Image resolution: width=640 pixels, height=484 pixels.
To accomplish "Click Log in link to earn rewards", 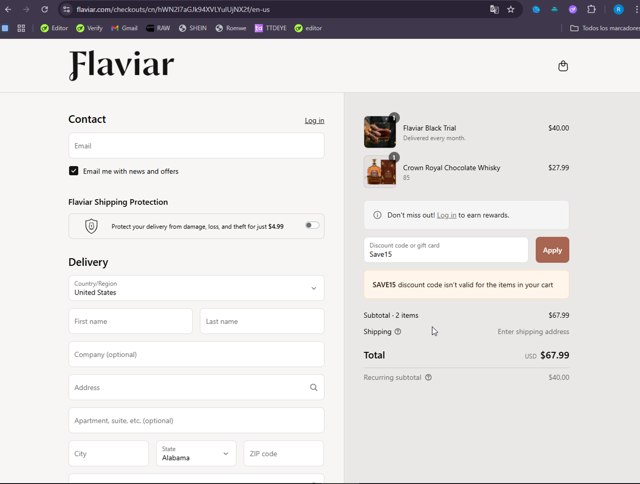I will click(x=447, y=215).
